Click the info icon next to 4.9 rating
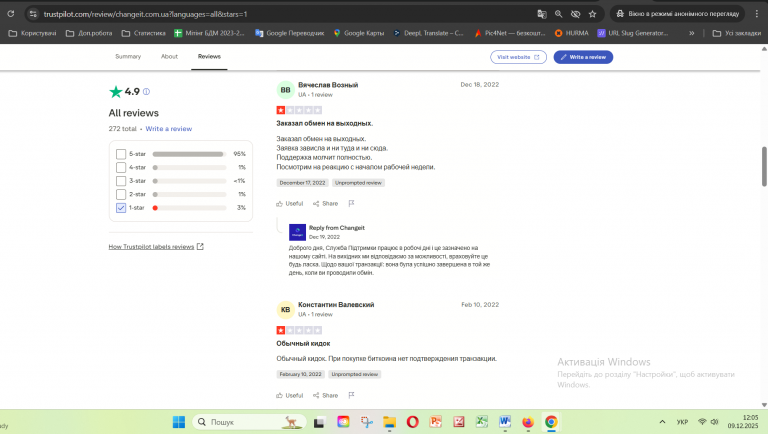The image size is (768, 434). 146,92
